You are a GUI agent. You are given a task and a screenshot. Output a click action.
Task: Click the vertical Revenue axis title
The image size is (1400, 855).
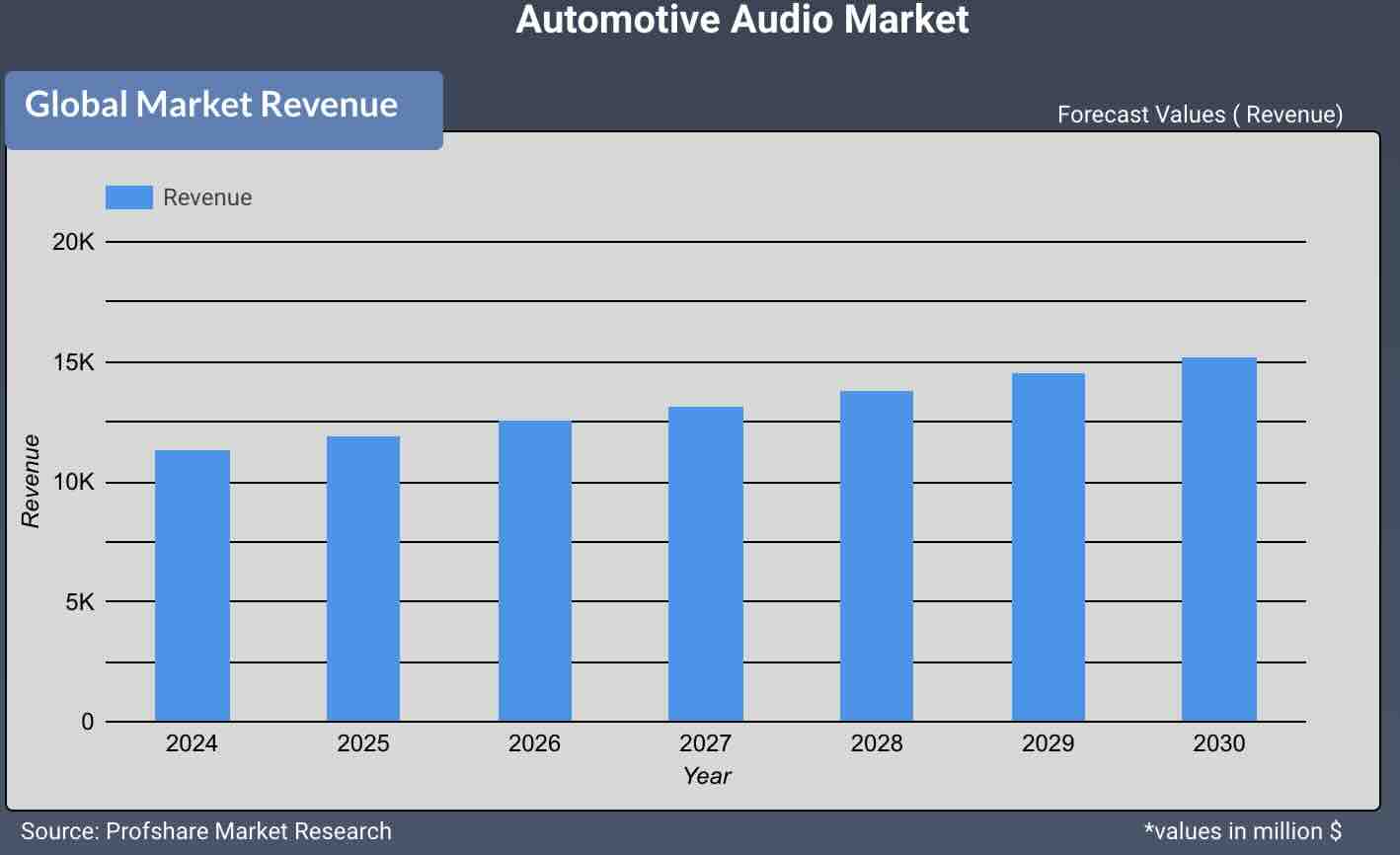click(31, 481)
